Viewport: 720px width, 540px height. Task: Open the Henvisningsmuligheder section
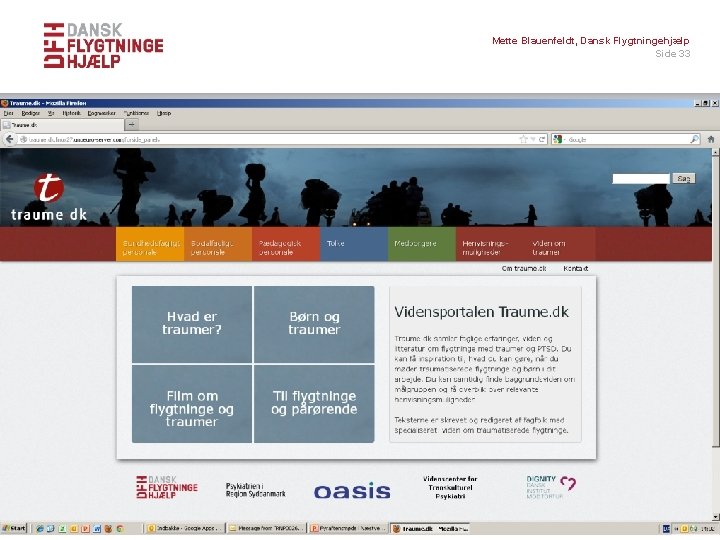[490, 244]
